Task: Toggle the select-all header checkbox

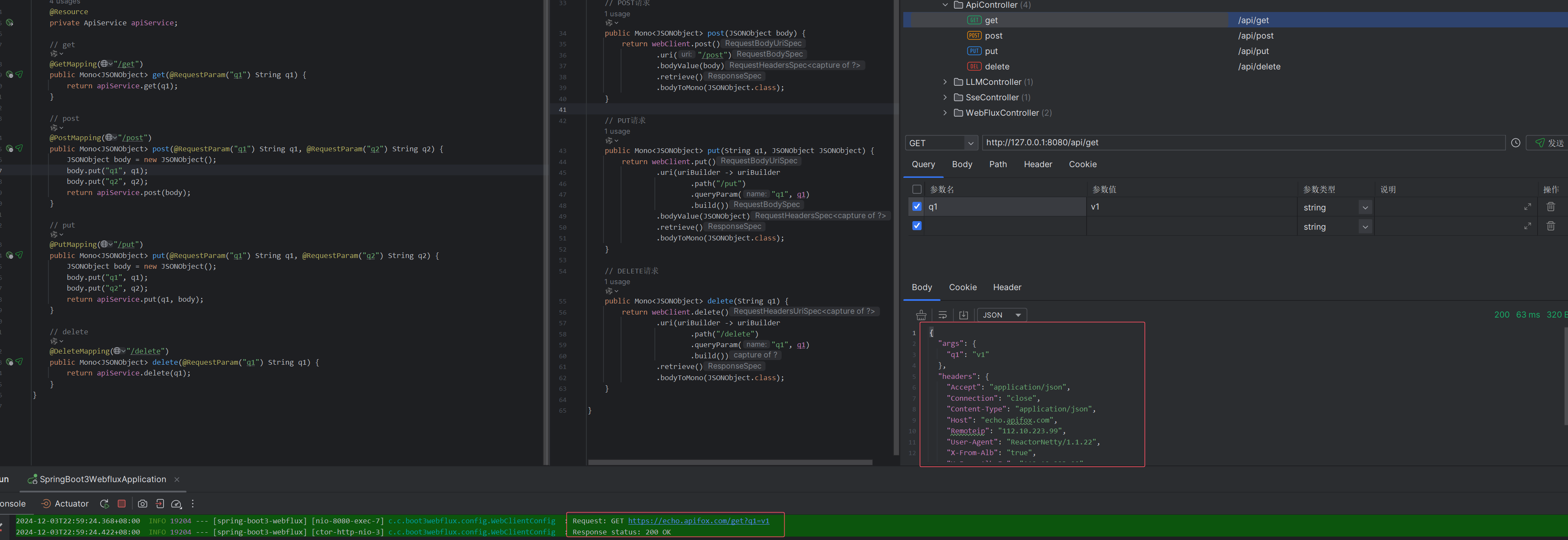Action: coord(917,189)
